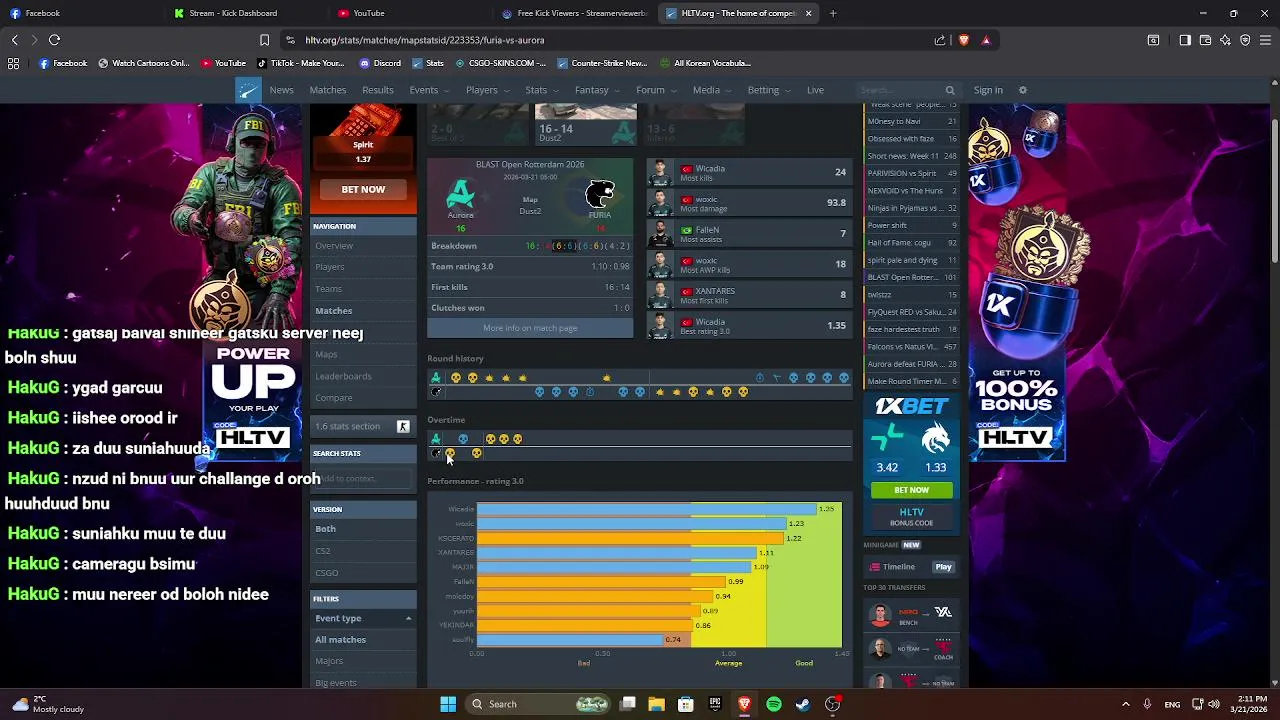Click the FURIA panther logo in match box

click(600, 193)
